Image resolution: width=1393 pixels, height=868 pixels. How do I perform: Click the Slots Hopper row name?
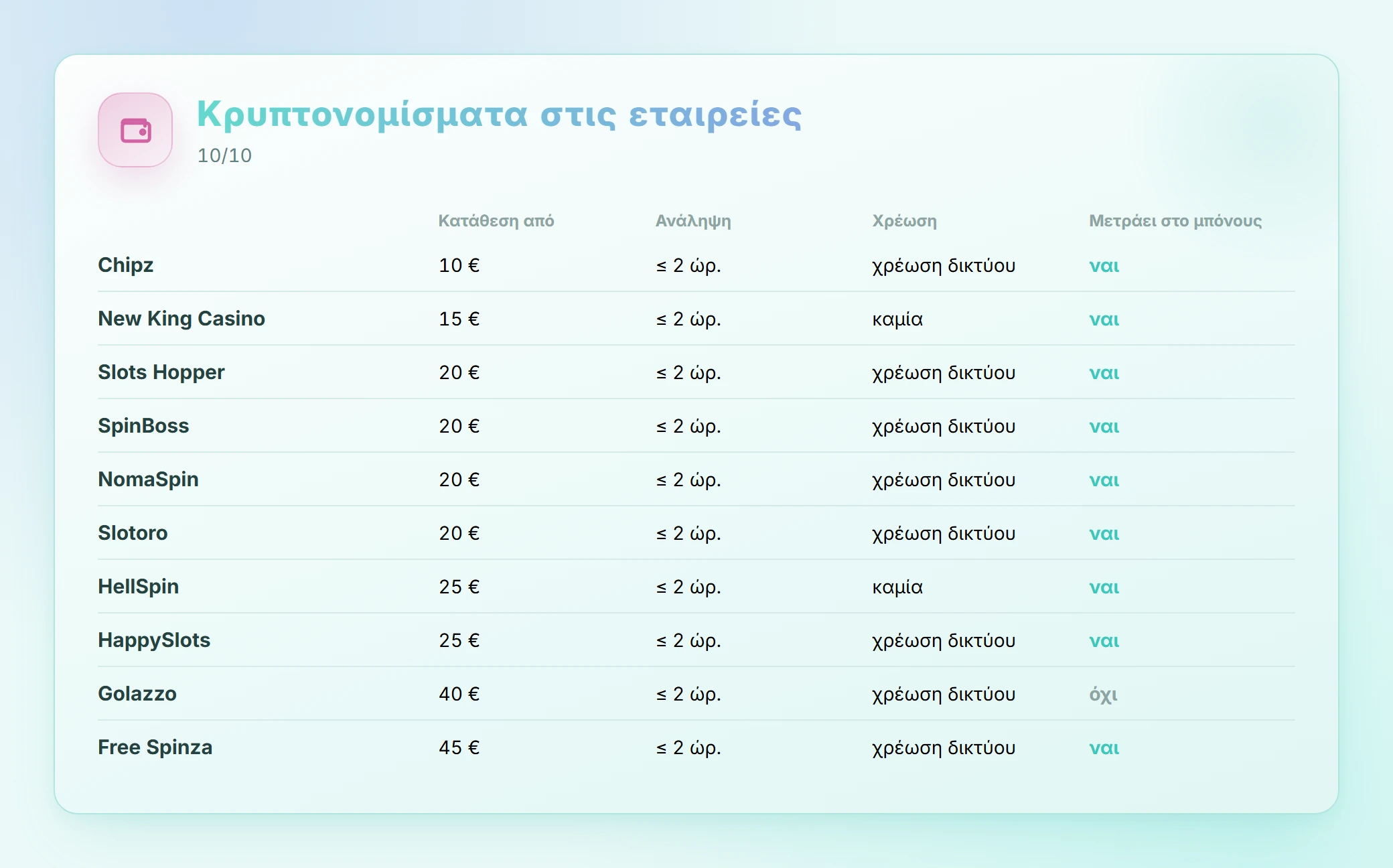[161, 372]
